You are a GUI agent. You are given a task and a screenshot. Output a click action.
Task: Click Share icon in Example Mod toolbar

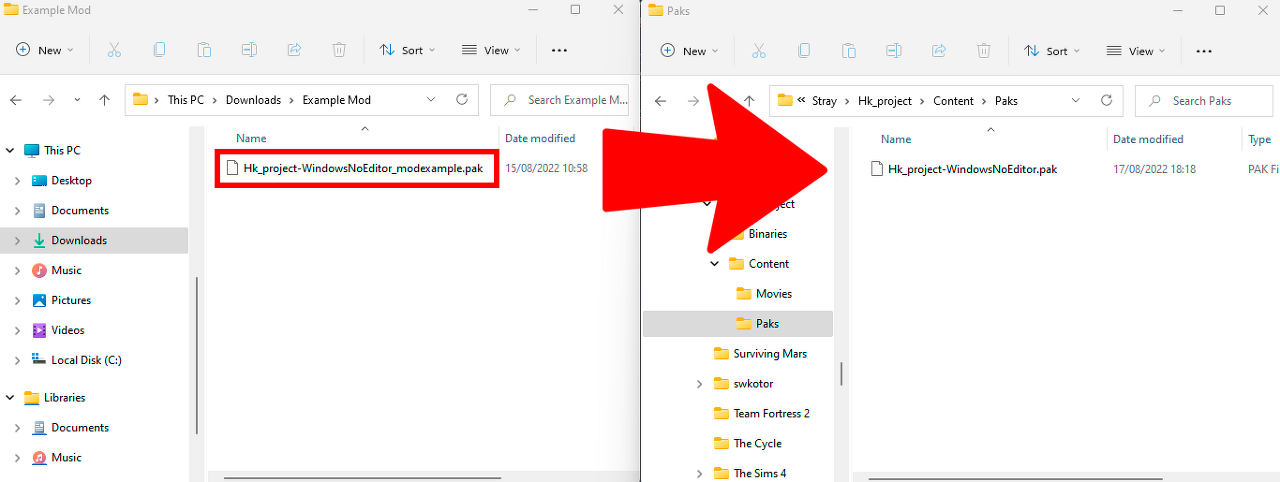coord(294,50)
